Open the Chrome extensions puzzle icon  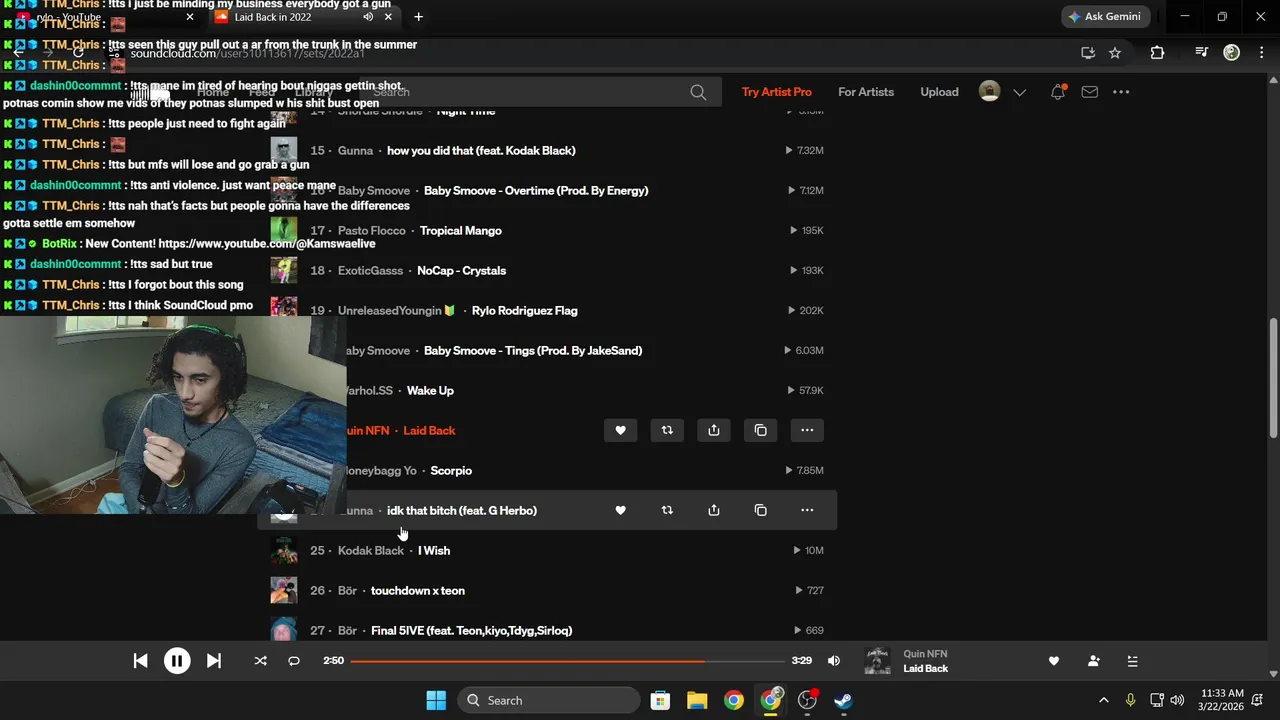(1157, 53)
